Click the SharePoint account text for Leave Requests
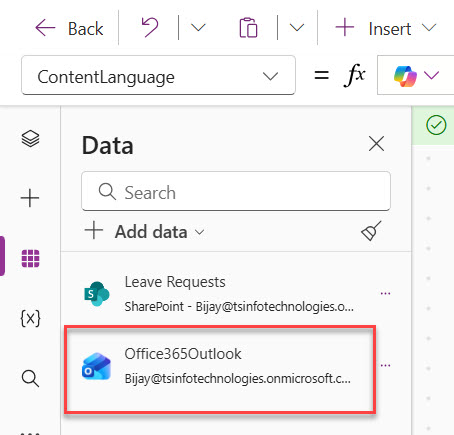The height and width of the screenshot is (435, 454). coord(239,306)
